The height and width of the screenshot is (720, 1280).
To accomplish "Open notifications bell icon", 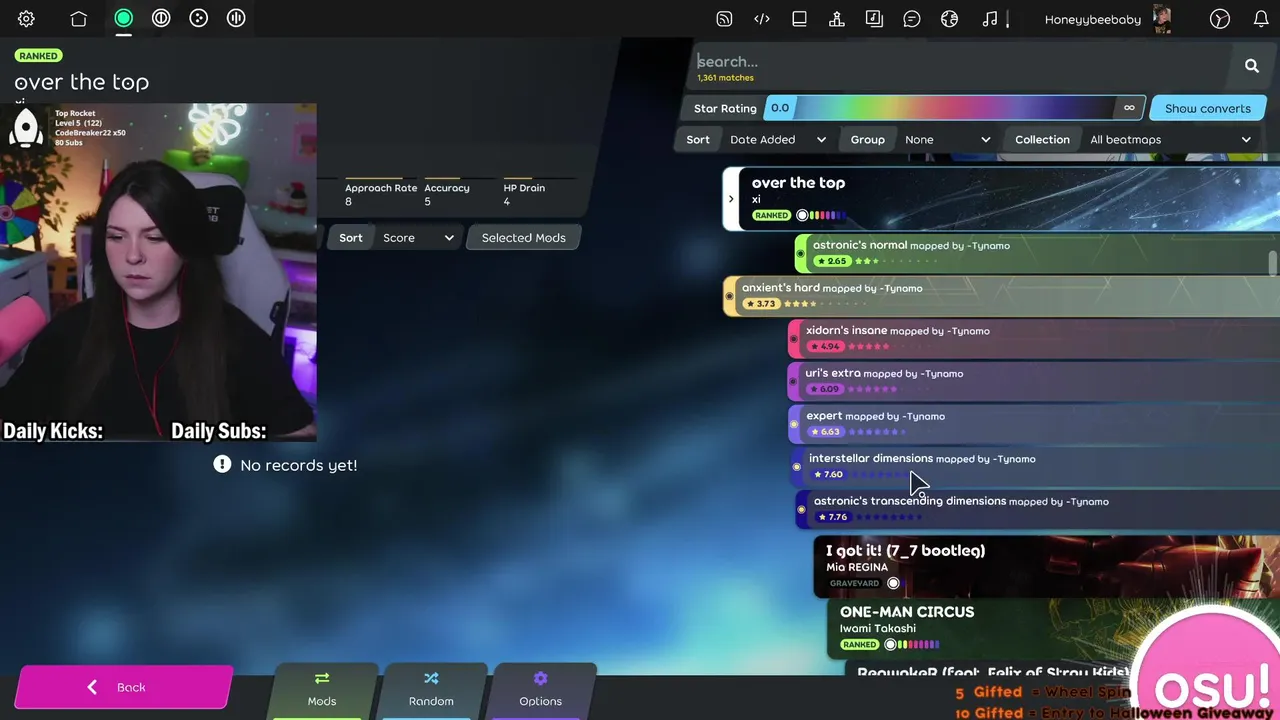I will tap(1261, 19).
